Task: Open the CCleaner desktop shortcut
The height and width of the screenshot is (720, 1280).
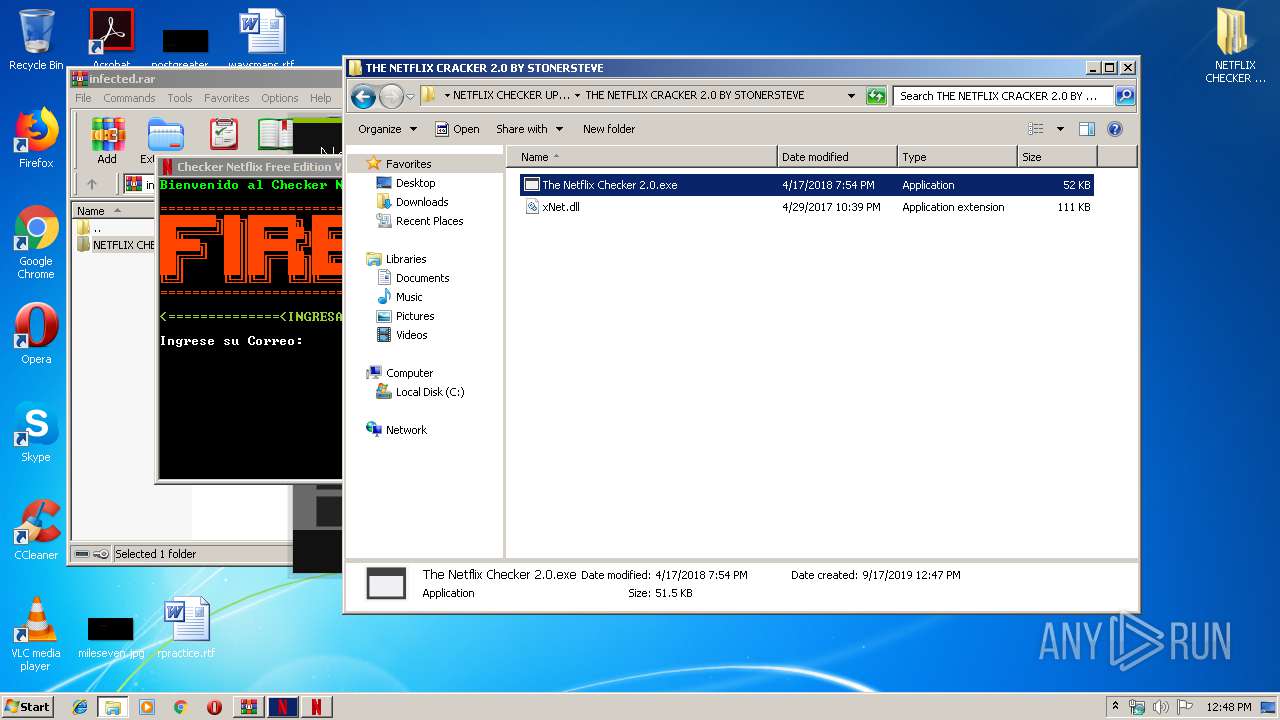Action: click(36, 530)
